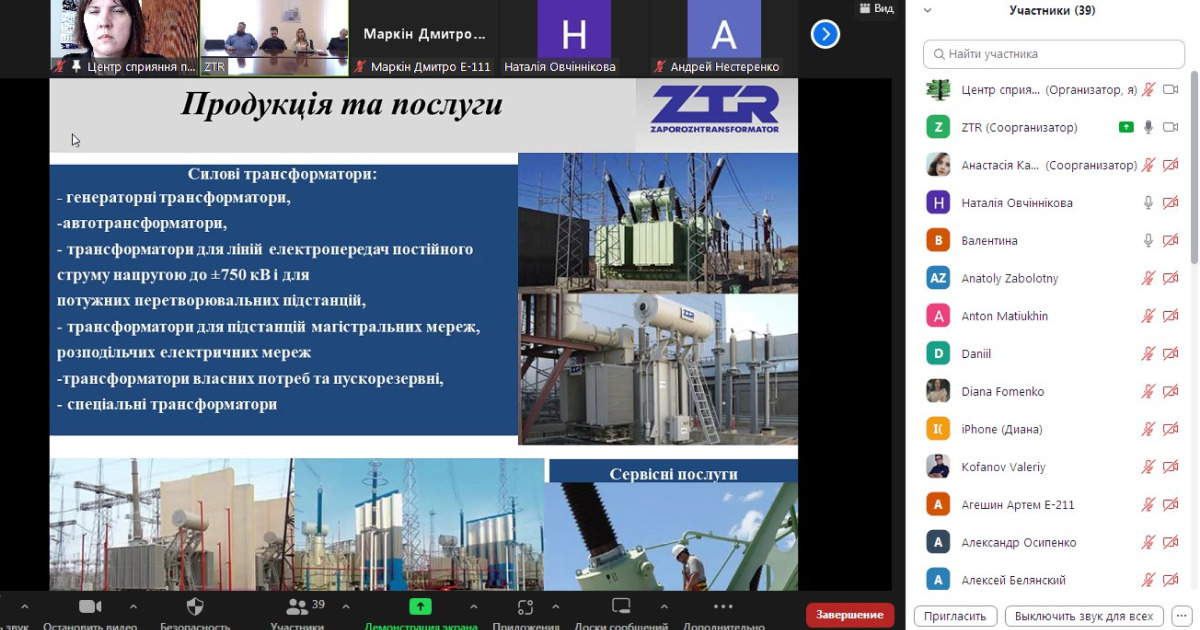
Task: Open the Вид view menu
Action: [877, 8]
